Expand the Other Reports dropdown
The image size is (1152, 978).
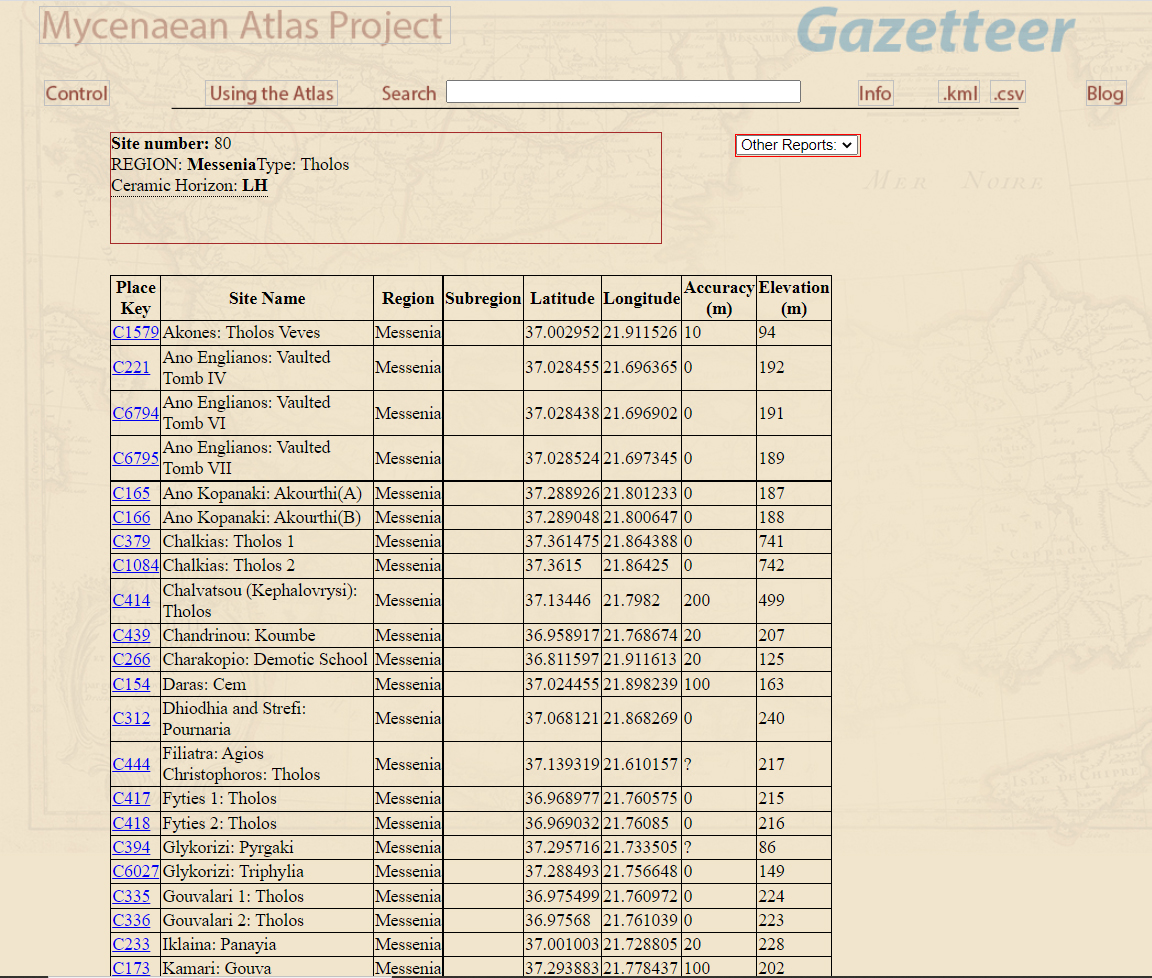[797, 145]
